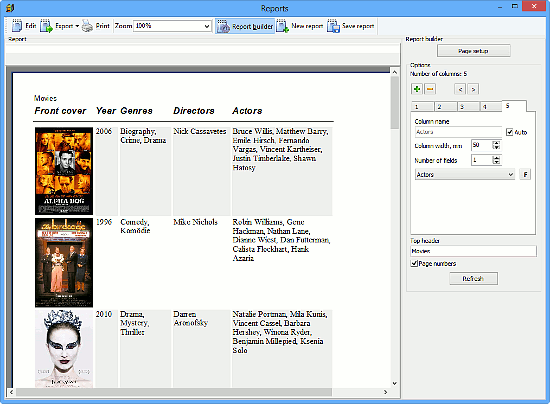This screenshot has height=404, width=550.
Task: Click the Refresh button
Action: (473, 278)
